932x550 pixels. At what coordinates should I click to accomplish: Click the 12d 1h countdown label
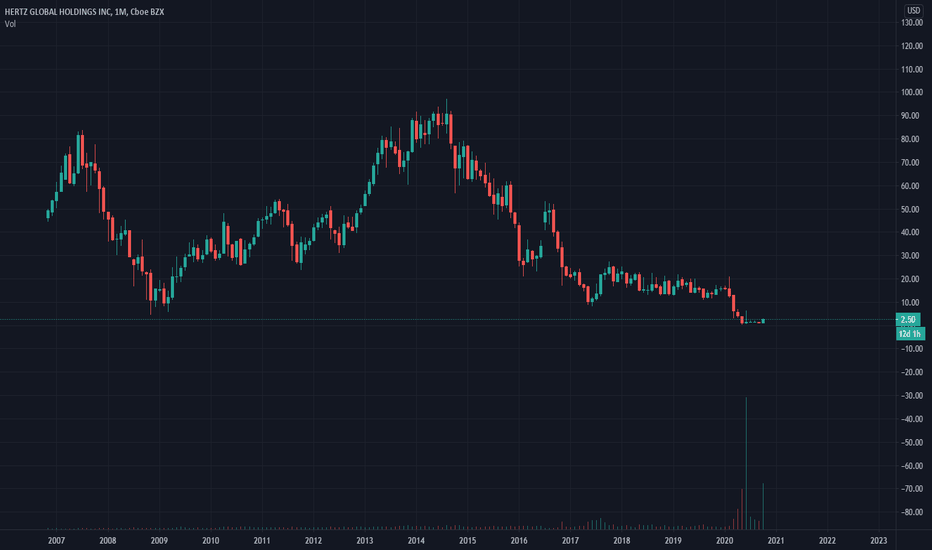tap(909, 334)
